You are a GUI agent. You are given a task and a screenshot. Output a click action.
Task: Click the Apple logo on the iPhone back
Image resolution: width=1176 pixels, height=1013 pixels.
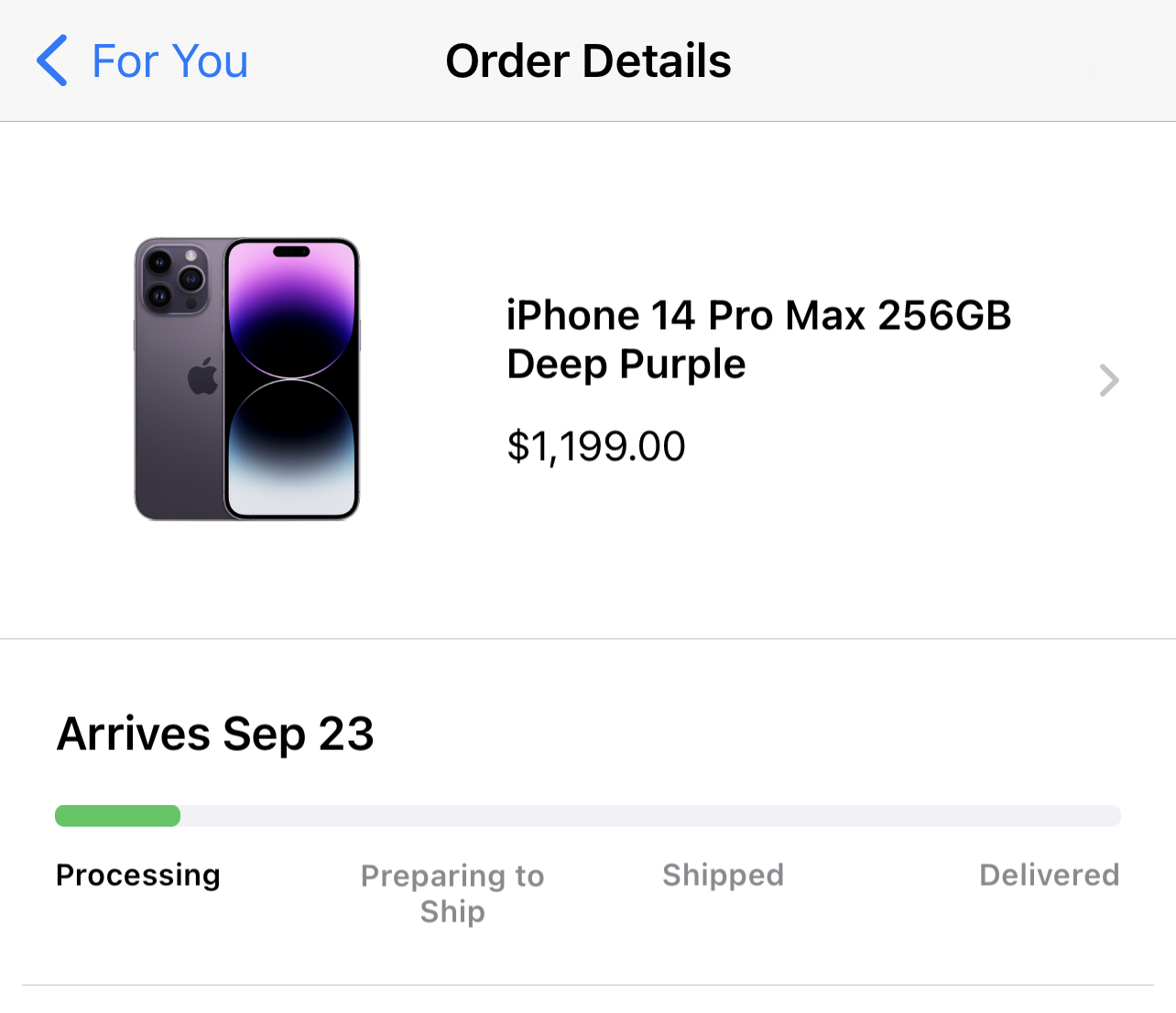click(x=203, y=376)
